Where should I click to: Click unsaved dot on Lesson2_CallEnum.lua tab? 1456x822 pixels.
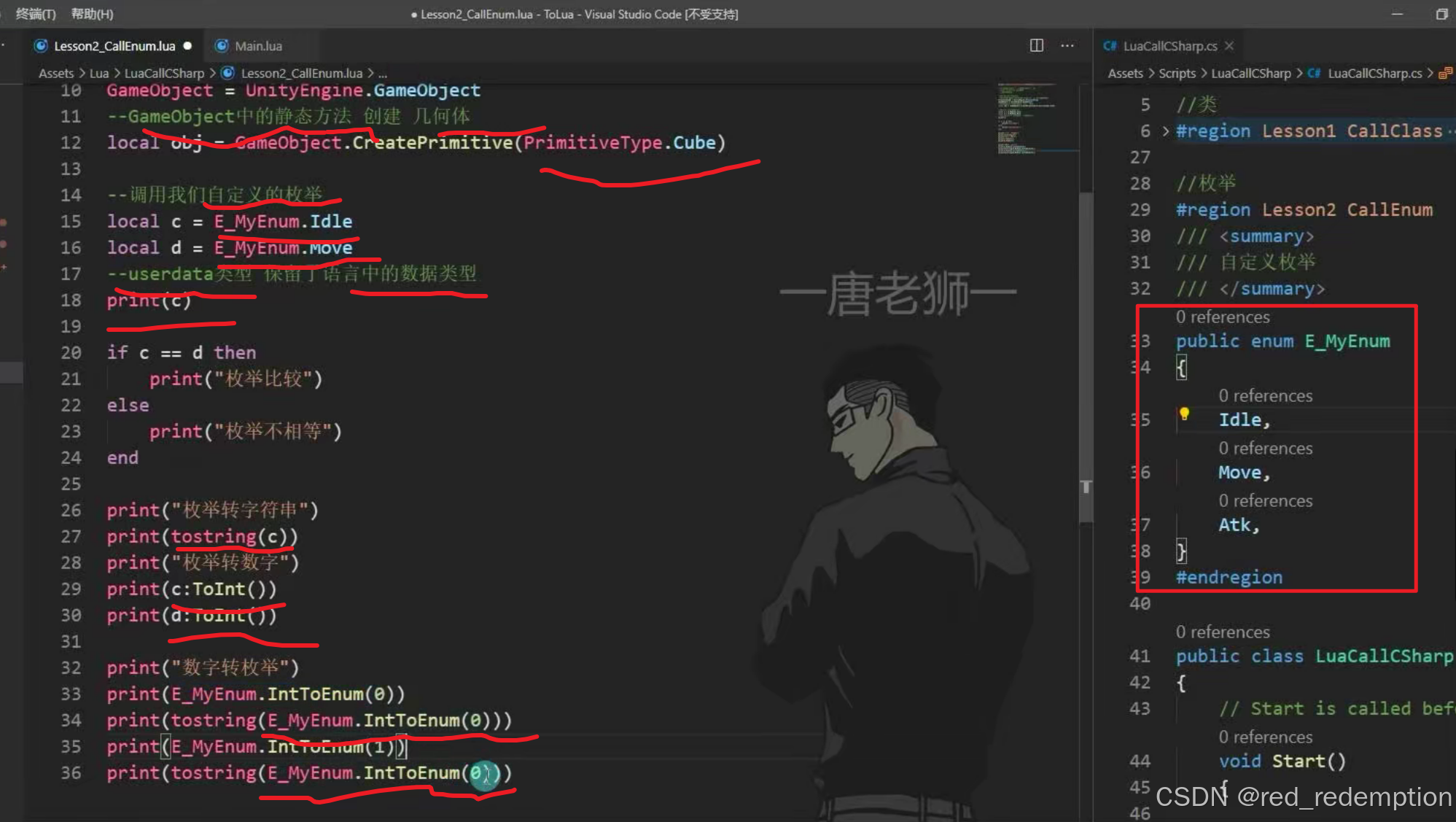pos(187,45)
